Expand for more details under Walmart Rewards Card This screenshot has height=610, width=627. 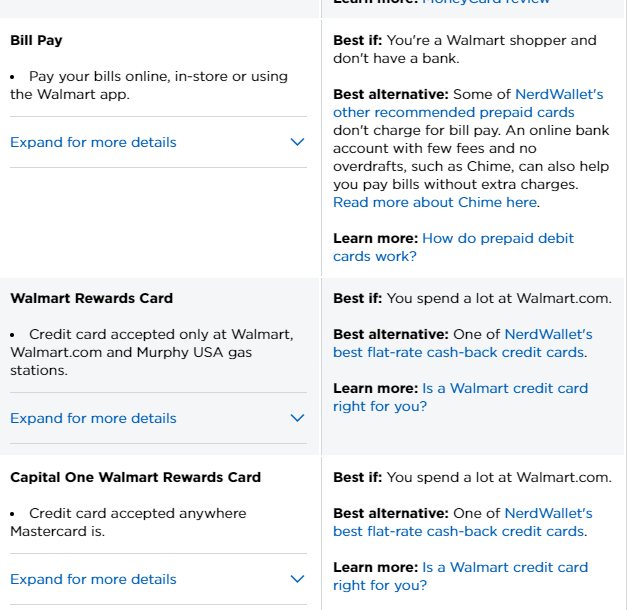[x=93, y=418]
